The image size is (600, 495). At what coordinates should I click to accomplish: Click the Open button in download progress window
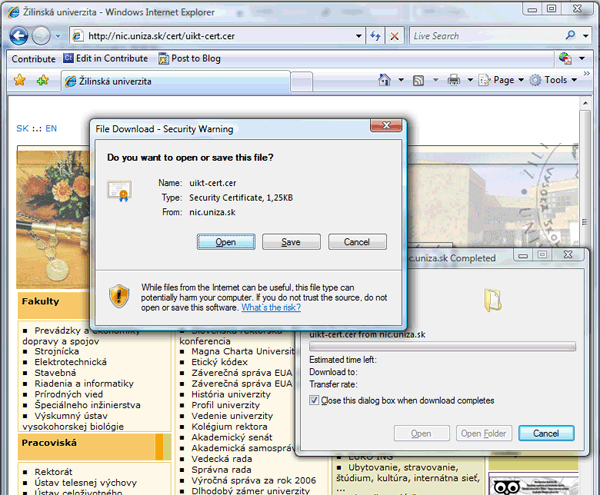point(421,433)
